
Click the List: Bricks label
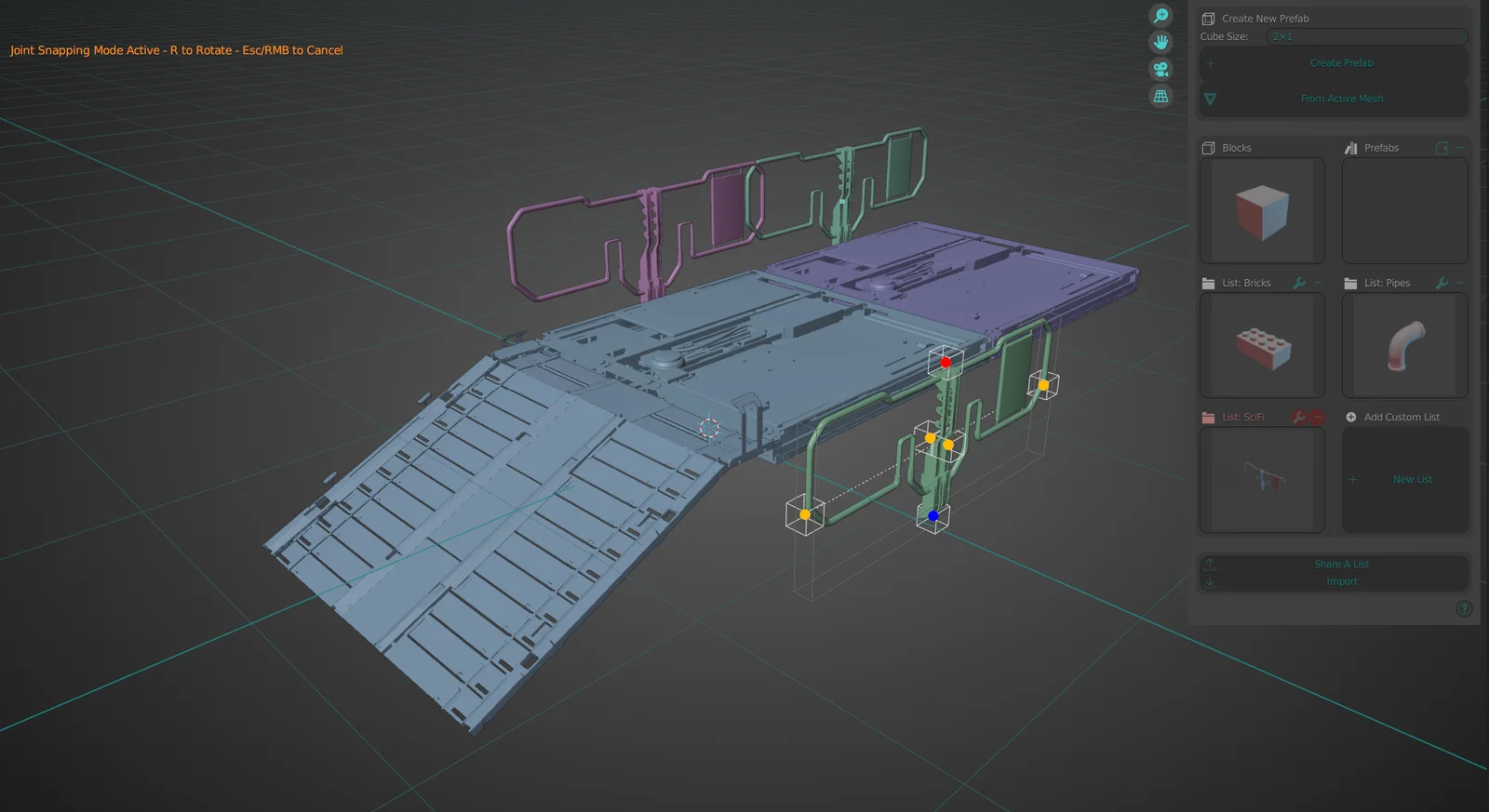click(1246, 283)
